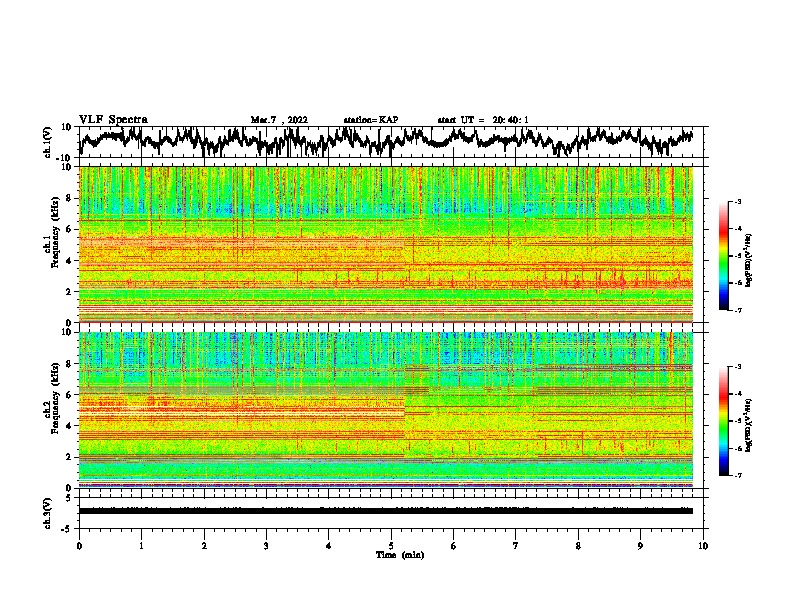This screenshot has height=612, width=792.
Task: Click the ch.1 spectrogram panel
Action: pos(386,244)
